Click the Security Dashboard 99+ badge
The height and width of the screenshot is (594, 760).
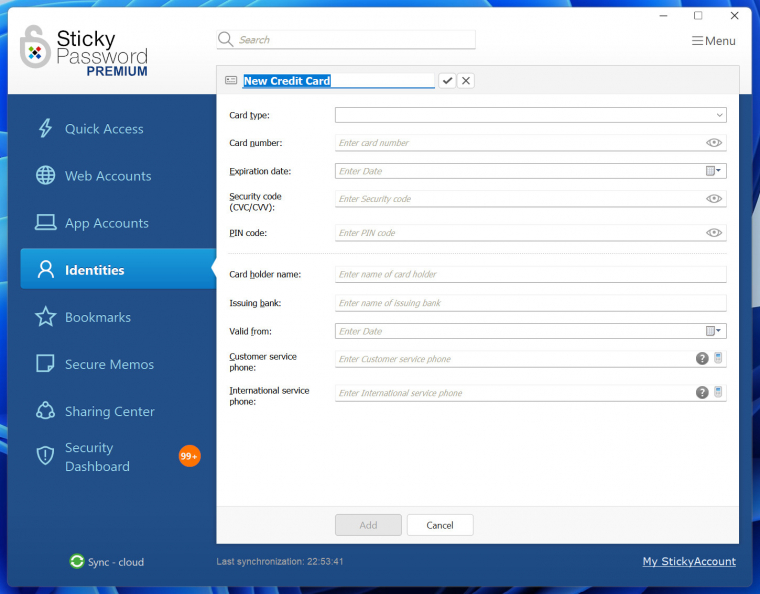(x=189, y=456)
